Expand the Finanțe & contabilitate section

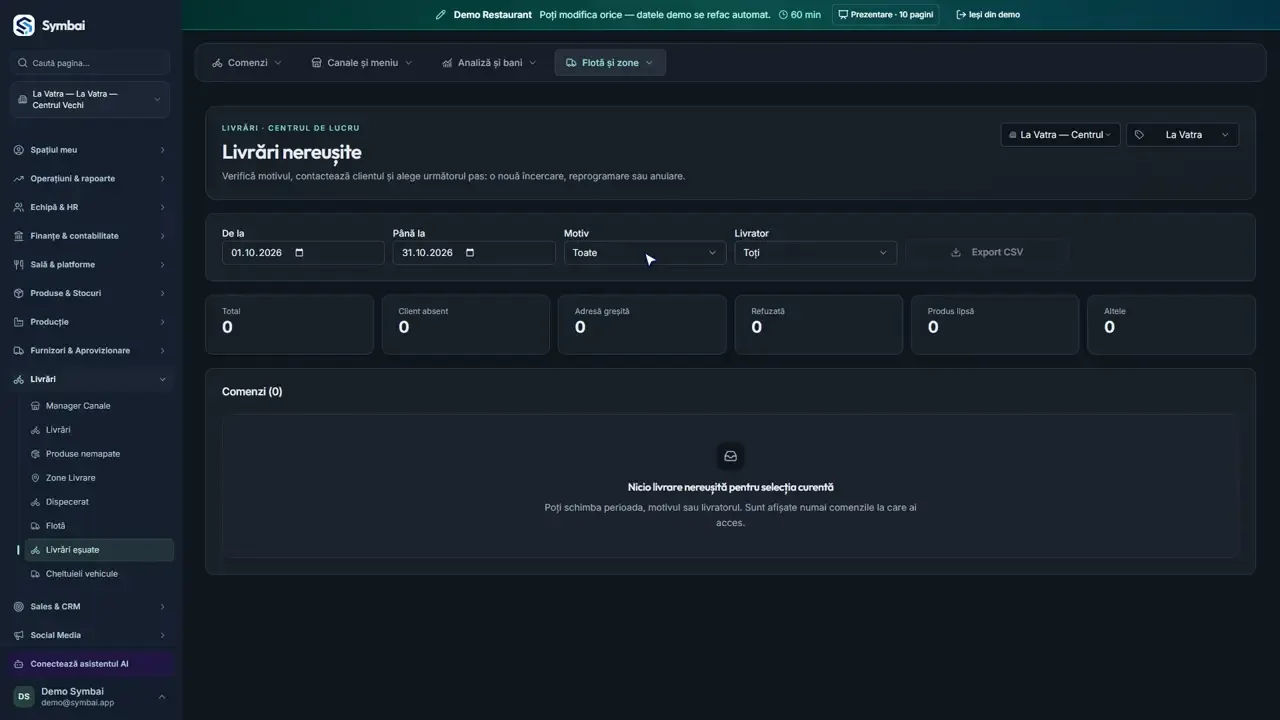point(90,236)
